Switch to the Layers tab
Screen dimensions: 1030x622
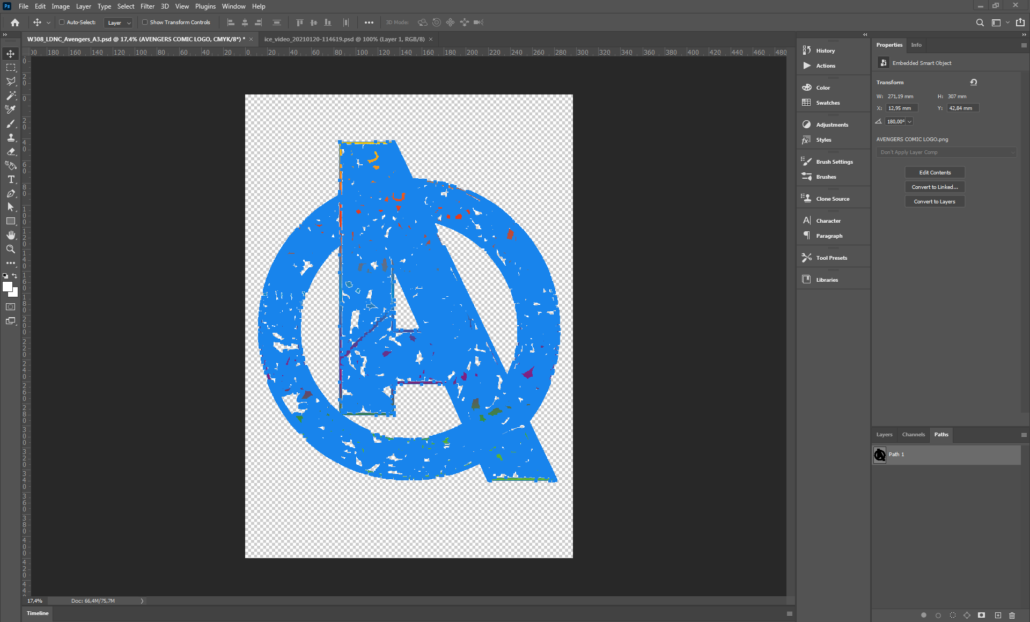click(x=884, y=435)
